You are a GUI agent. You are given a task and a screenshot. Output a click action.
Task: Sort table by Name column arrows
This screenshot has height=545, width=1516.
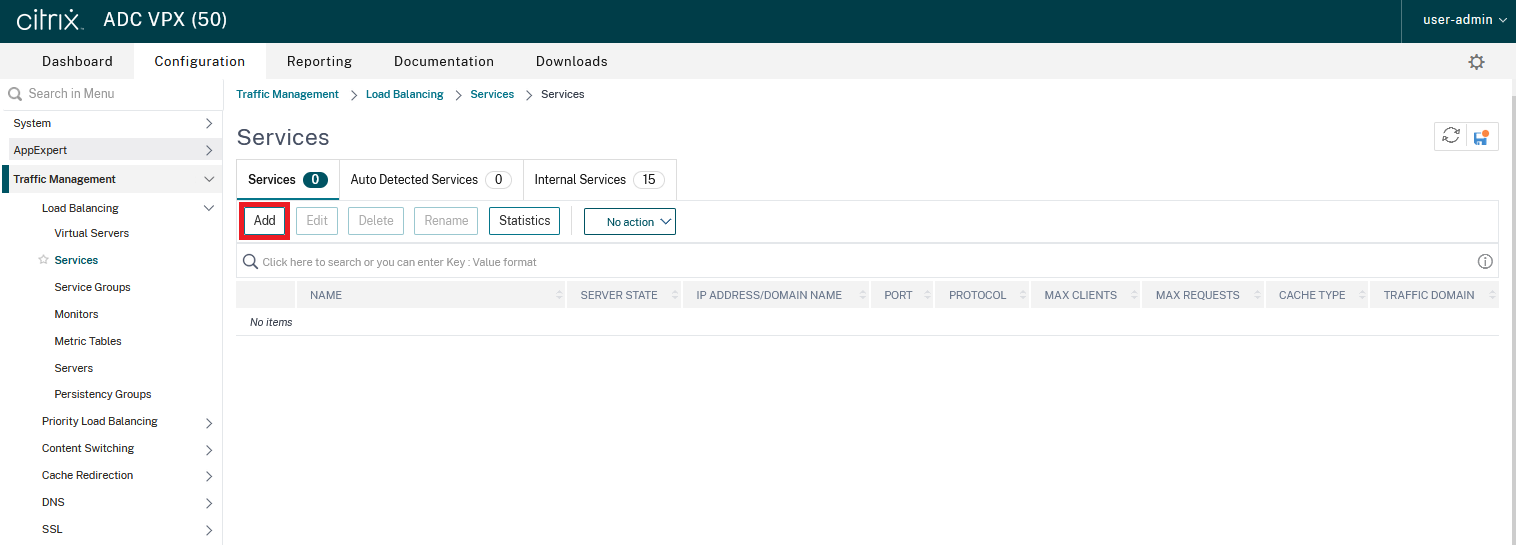coord(559,296)
